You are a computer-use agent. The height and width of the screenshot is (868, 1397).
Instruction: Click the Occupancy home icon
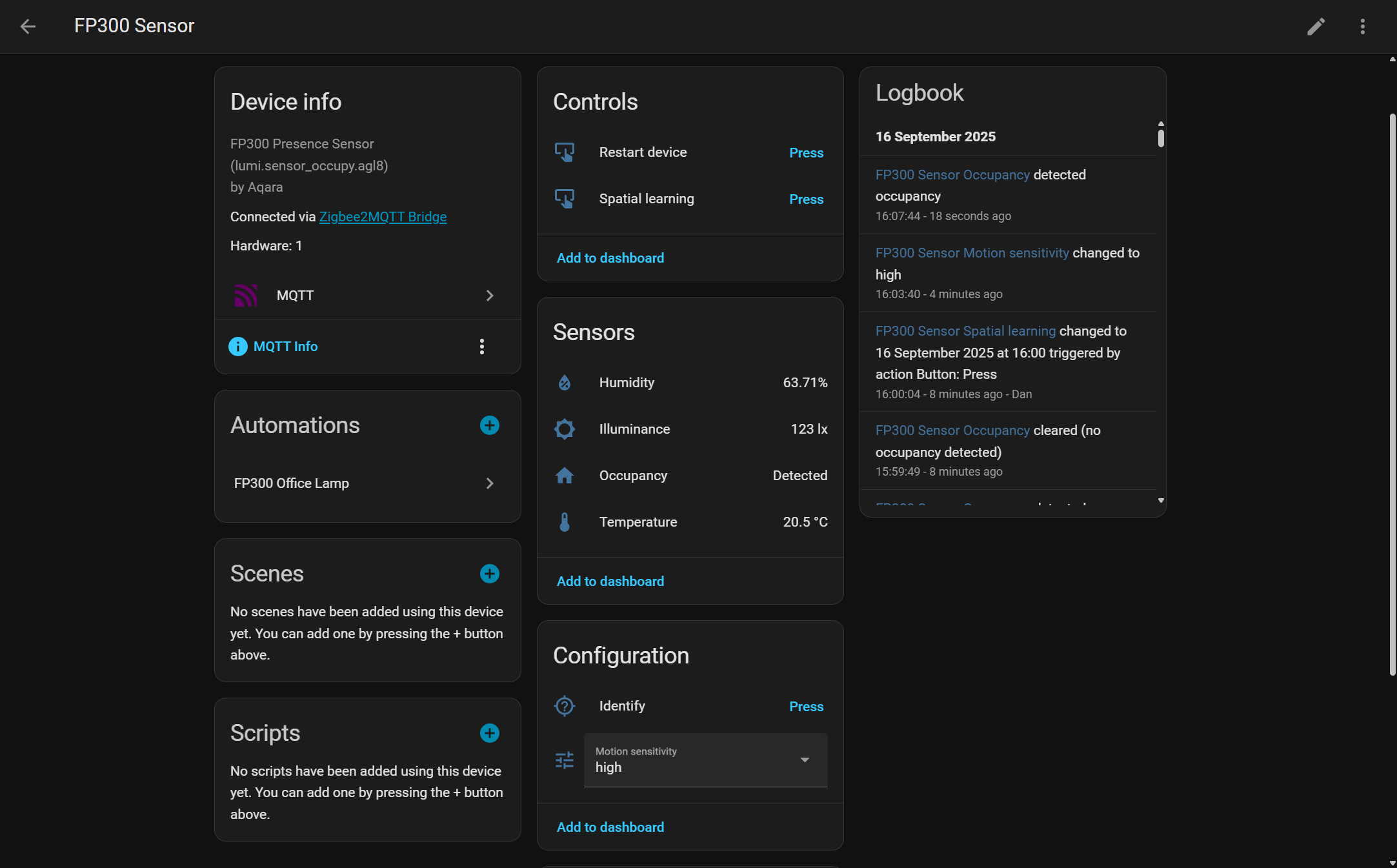[564, 476]
